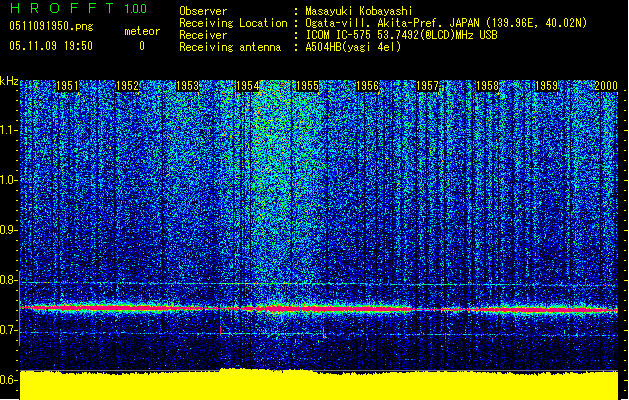Click the 1958 time marker

point(487,86)
